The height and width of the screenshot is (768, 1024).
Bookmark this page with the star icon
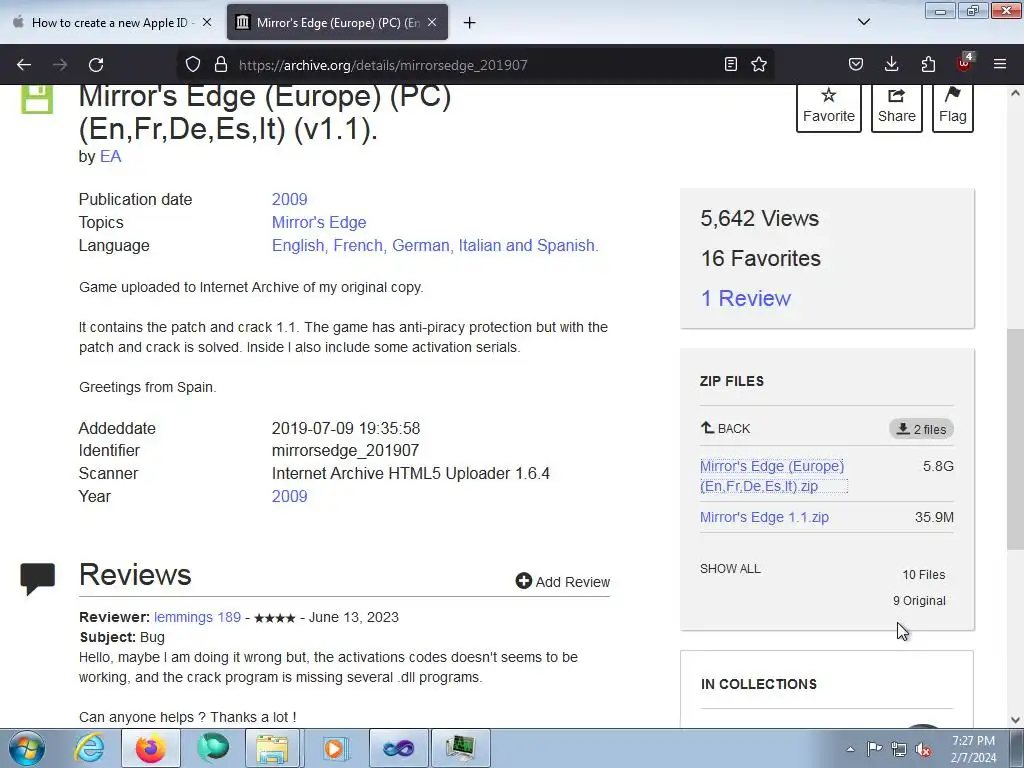(759, 64)
